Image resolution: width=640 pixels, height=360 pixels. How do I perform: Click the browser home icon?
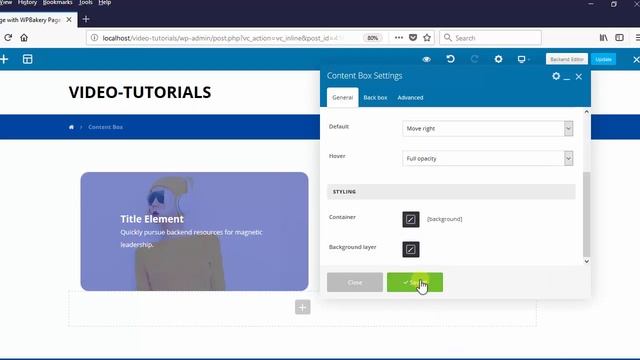pyautogui.click(x=24, y=38)
